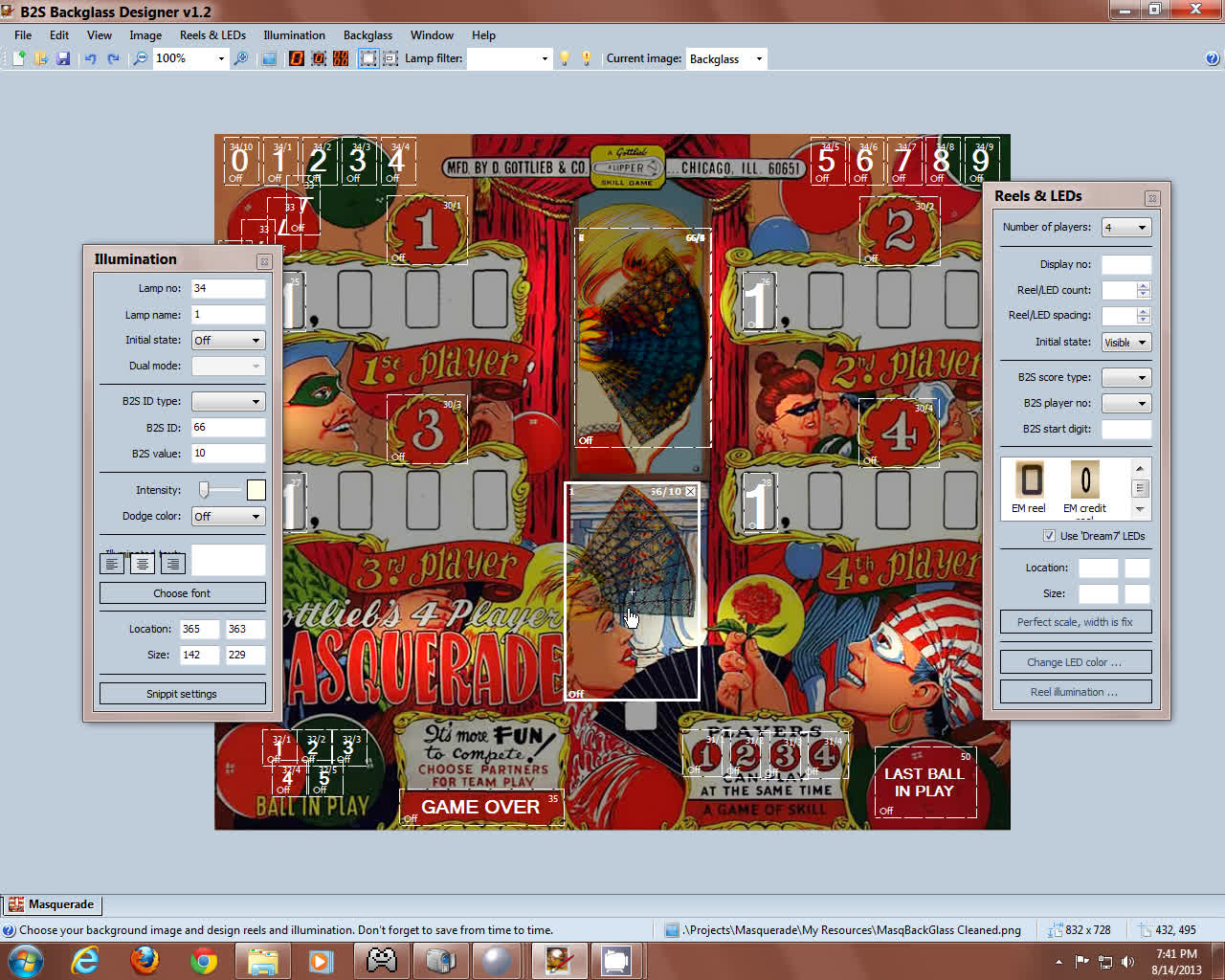Screen dimensions: 1225x980
Task: Click Reel illumination button
Action: [1075, 691]
